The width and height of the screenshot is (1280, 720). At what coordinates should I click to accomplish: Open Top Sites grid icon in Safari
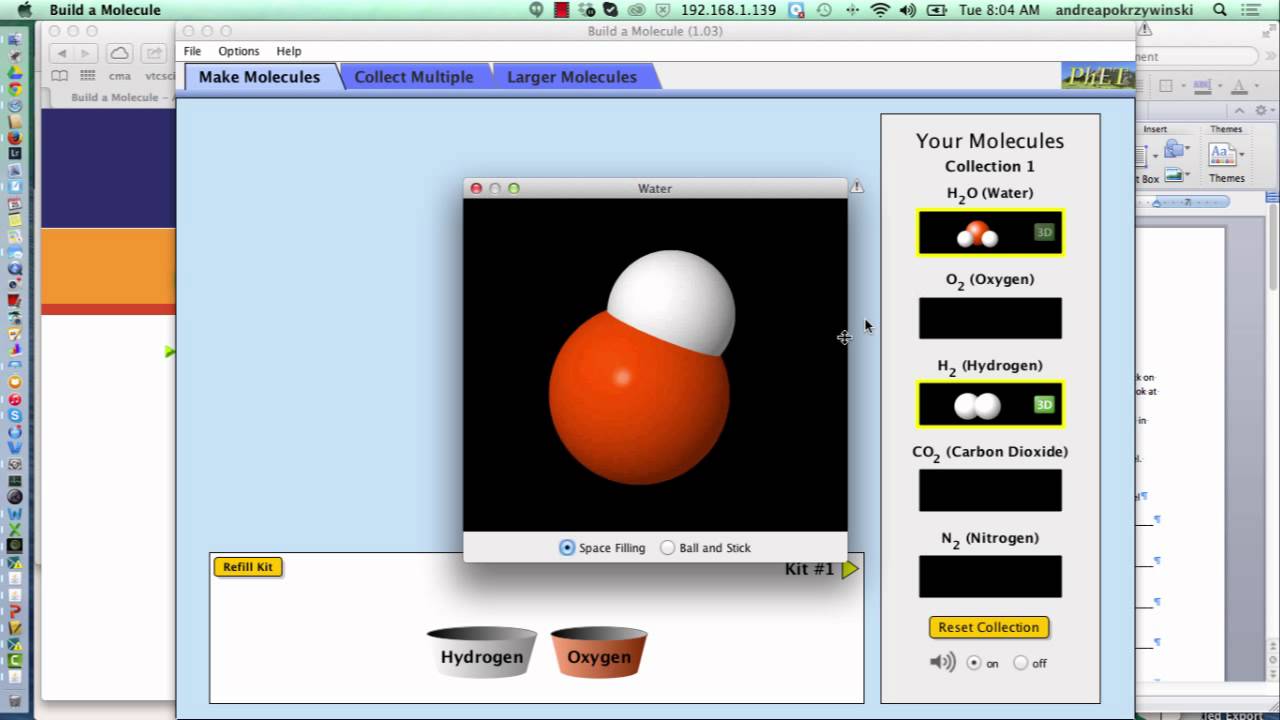pos(88,76)
